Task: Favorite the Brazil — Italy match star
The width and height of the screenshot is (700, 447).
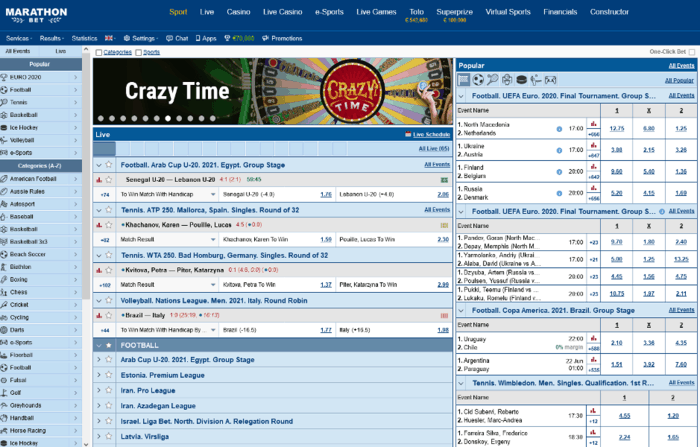Action: [x=108, y=316]
